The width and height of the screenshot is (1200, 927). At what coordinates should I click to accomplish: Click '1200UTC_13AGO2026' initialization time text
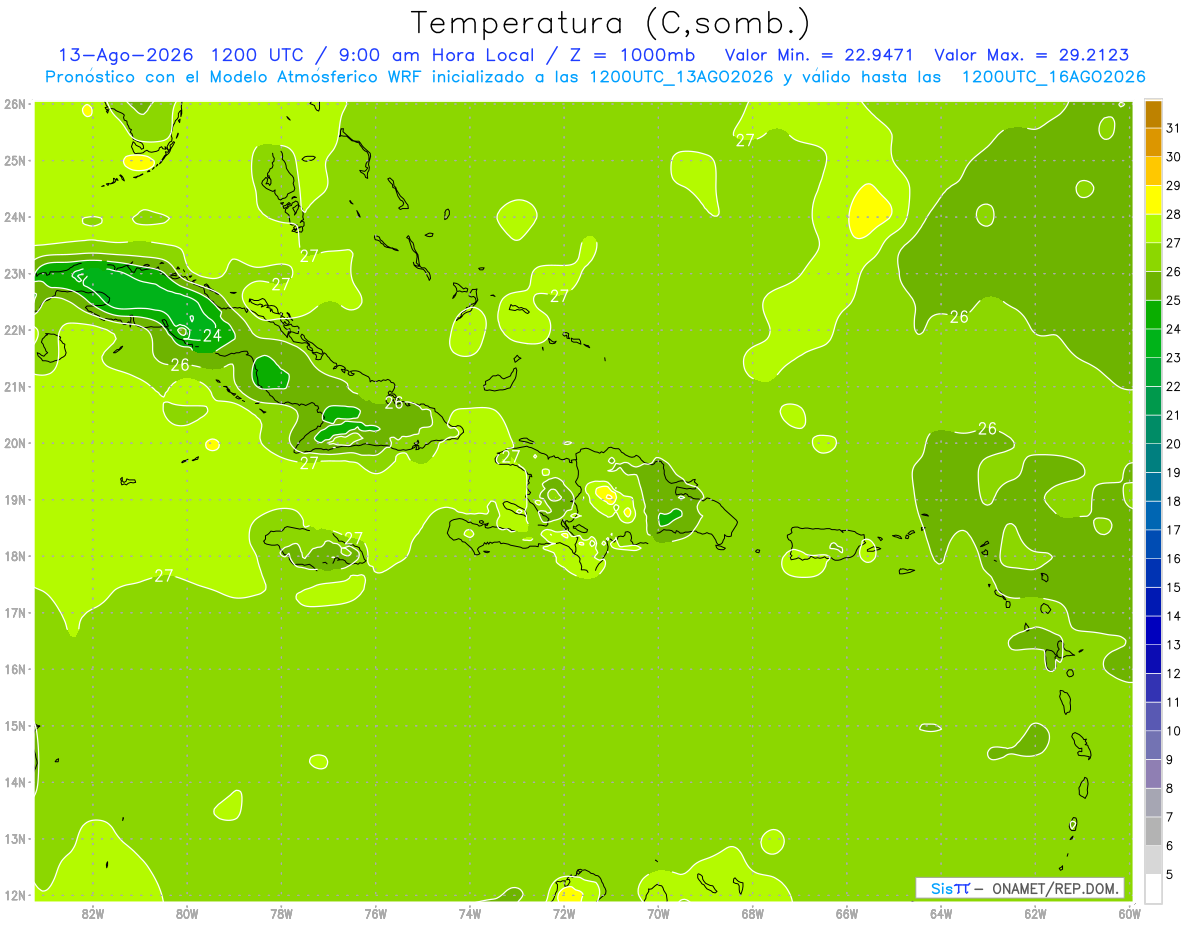[x=681, y=77]
